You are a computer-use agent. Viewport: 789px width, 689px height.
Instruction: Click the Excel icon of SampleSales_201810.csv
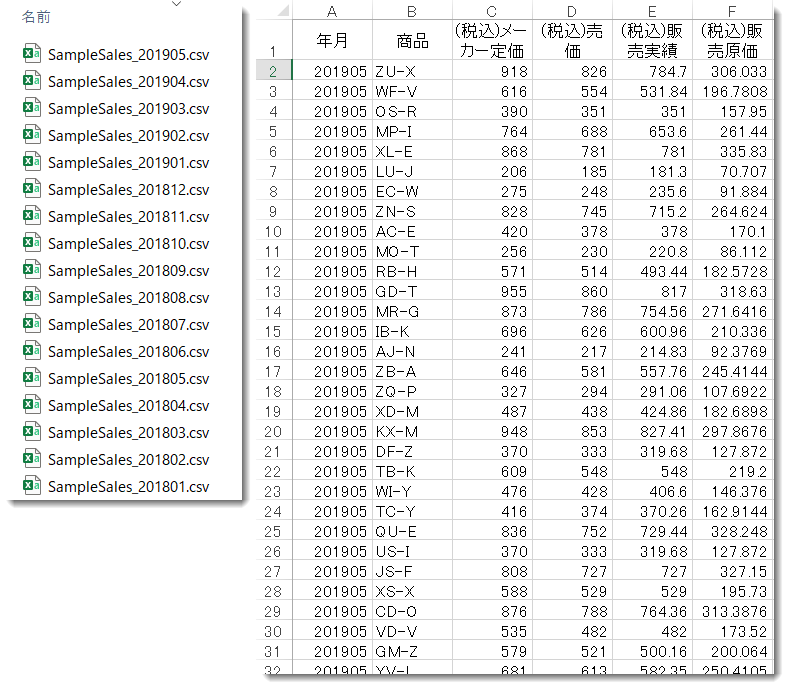pos(32,242)
